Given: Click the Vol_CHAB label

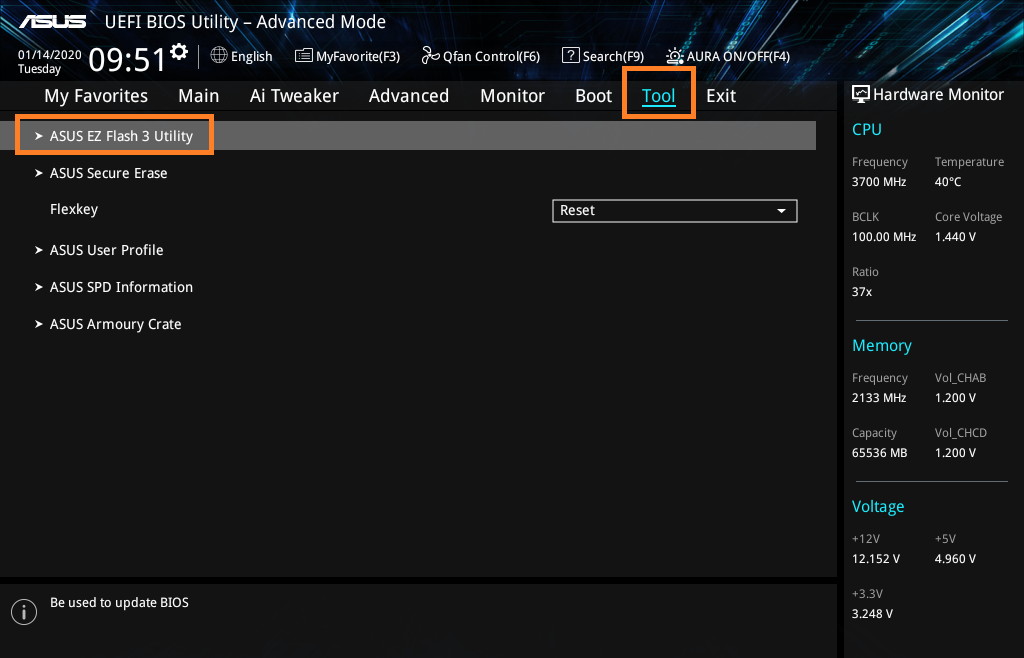Looking at the screenshot, I should (961, 378).
